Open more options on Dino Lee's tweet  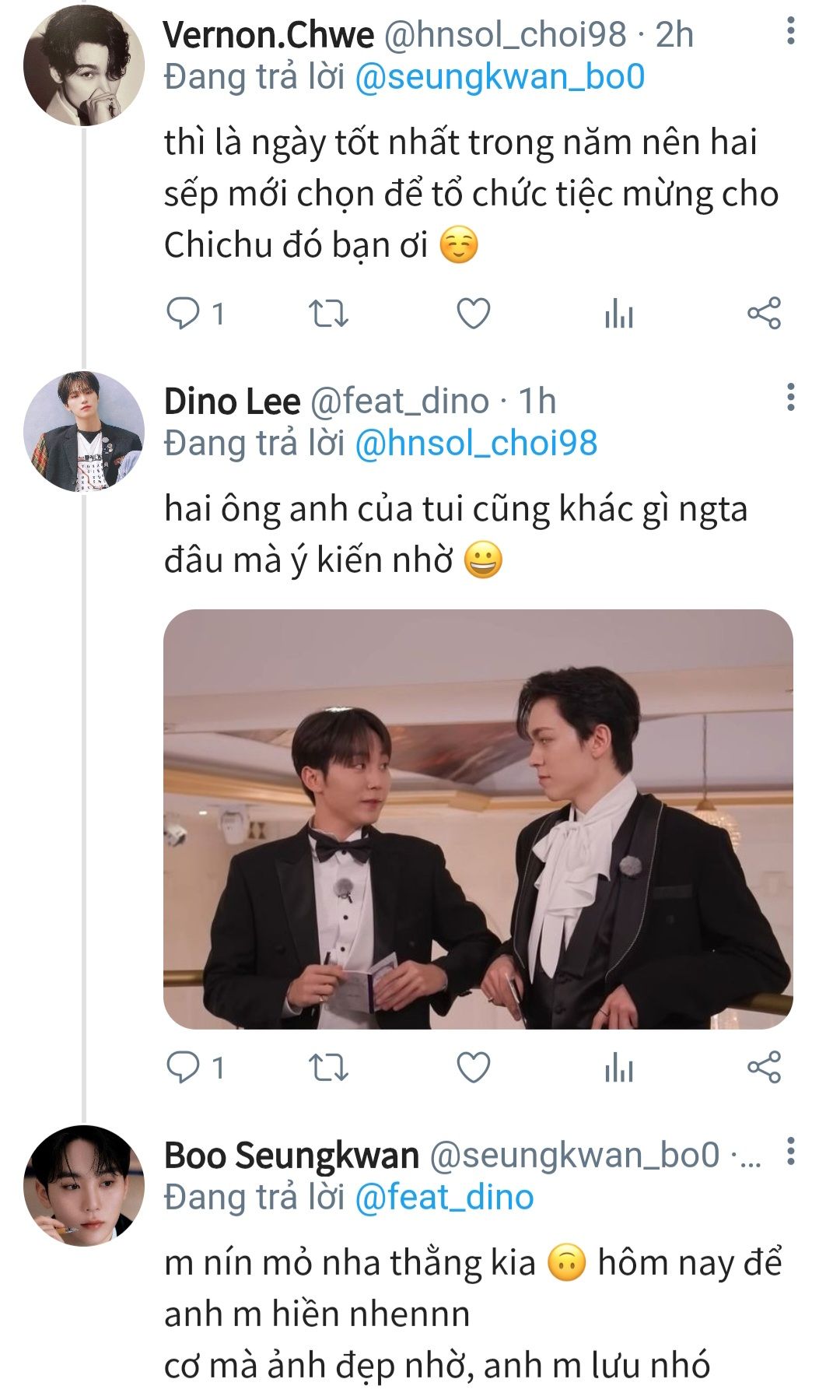790,397
